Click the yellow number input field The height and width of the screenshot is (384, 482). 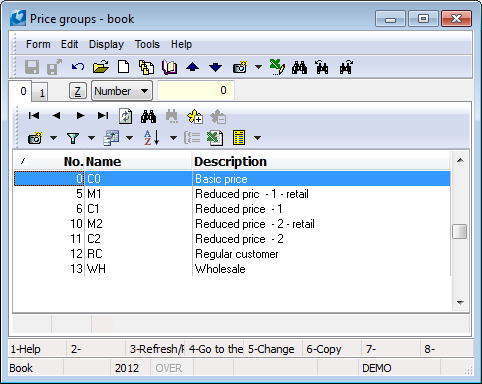coord(196,90)
